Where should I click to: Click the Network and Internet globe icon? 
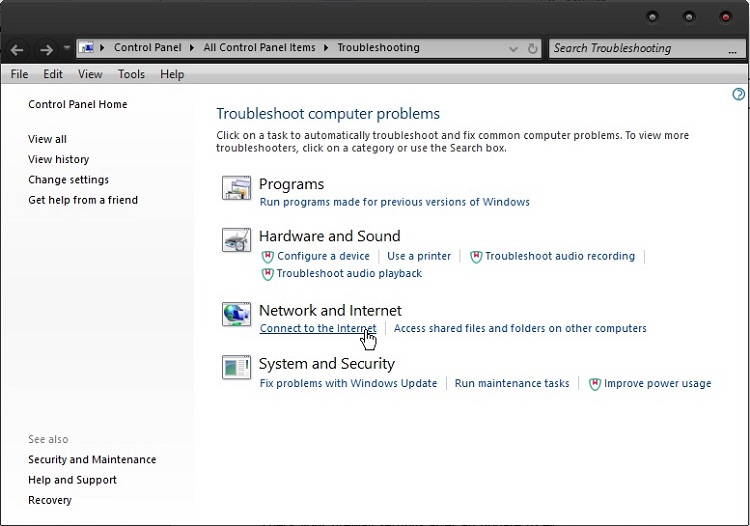pyautogui.click(x=236, y=314)
